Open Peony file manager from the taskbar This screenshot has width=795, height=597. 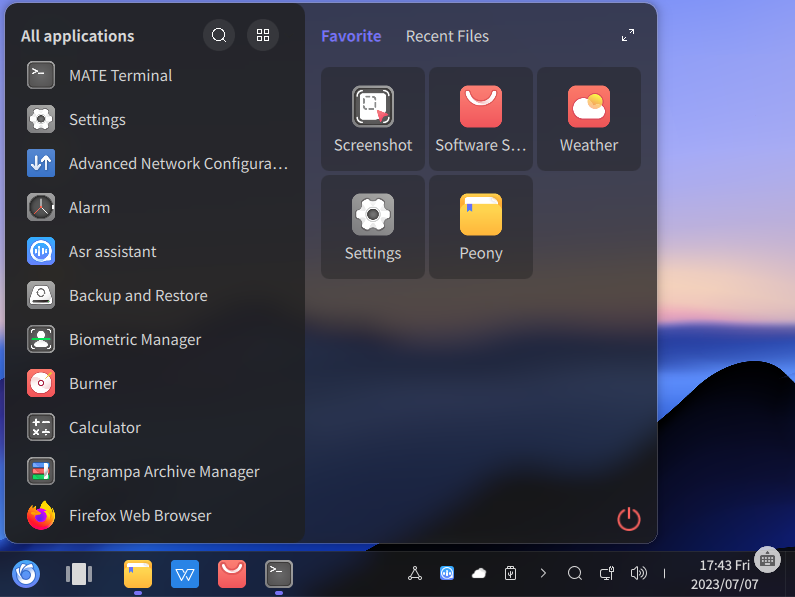pos(138,574)
